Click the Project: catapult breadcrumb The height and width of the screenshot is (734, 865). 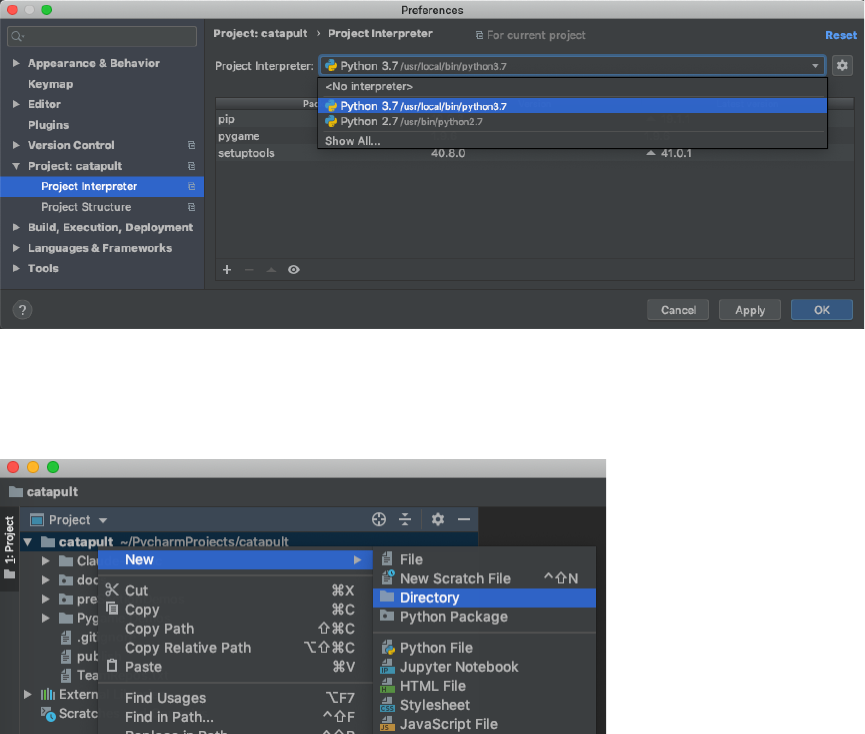pos(260,34)
